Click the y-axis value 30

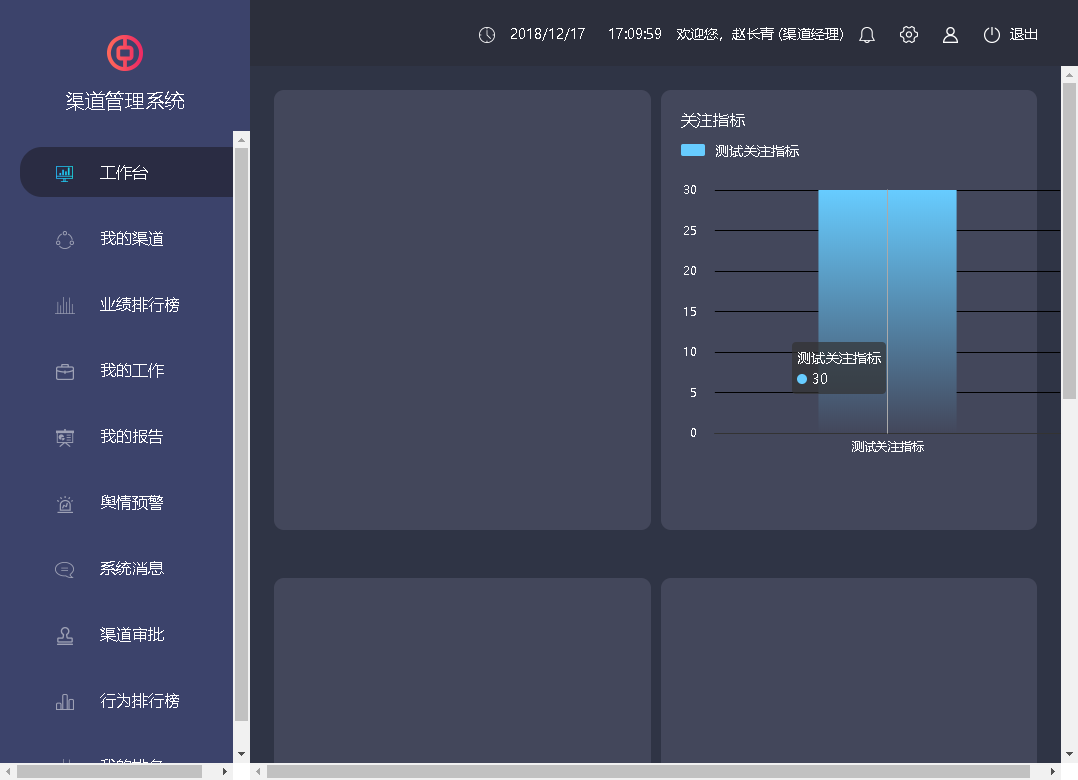point(690,190)
